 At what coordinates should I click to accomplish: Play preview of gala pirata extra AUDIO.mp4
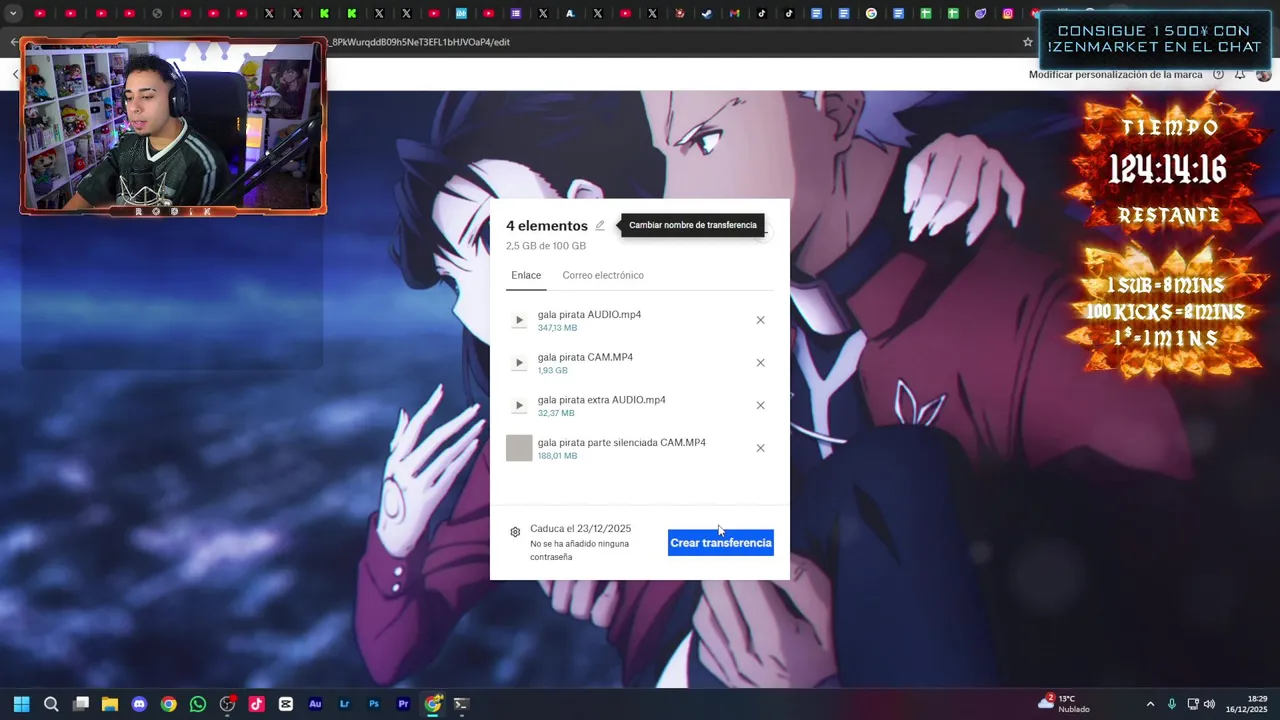pyautogui.click(x=519, y=405)
